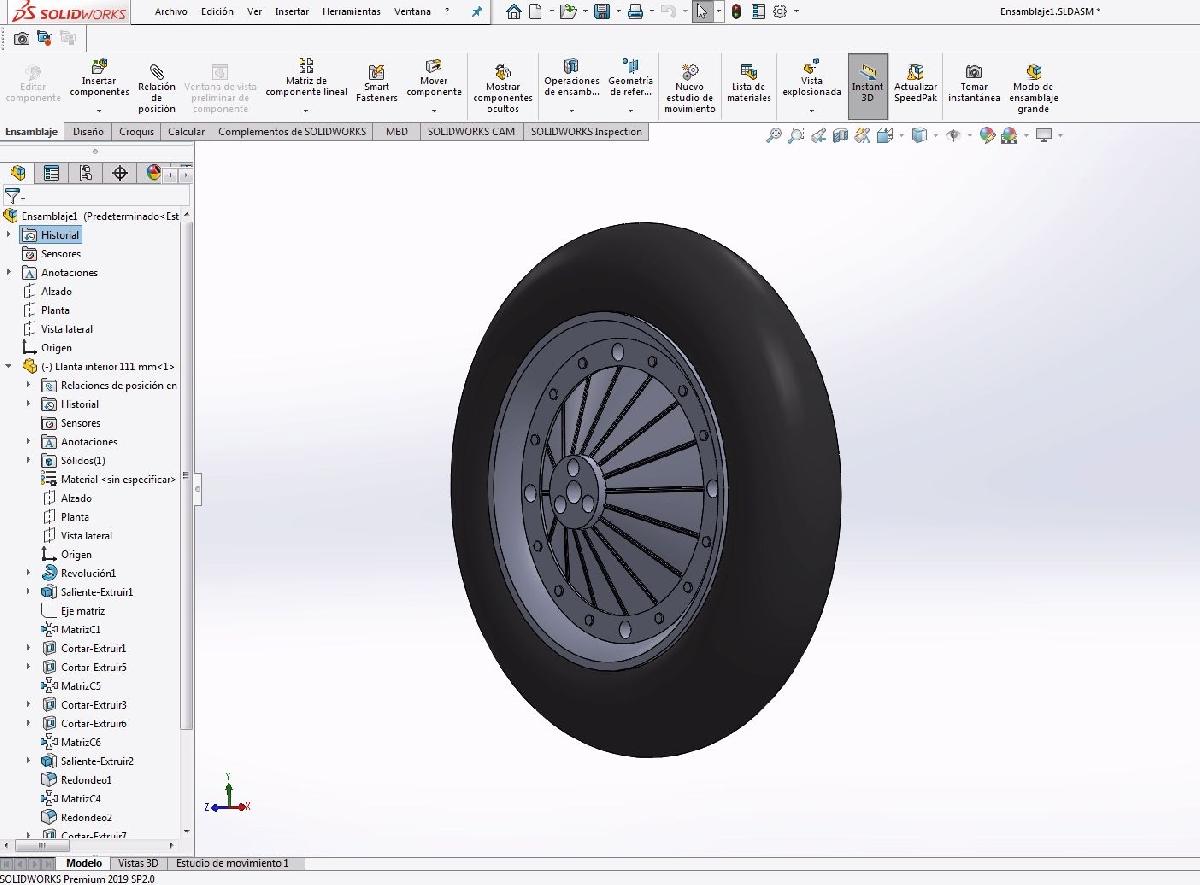
Task: Save the assembly with the floppy disk icon
Action: coord(602,12)
